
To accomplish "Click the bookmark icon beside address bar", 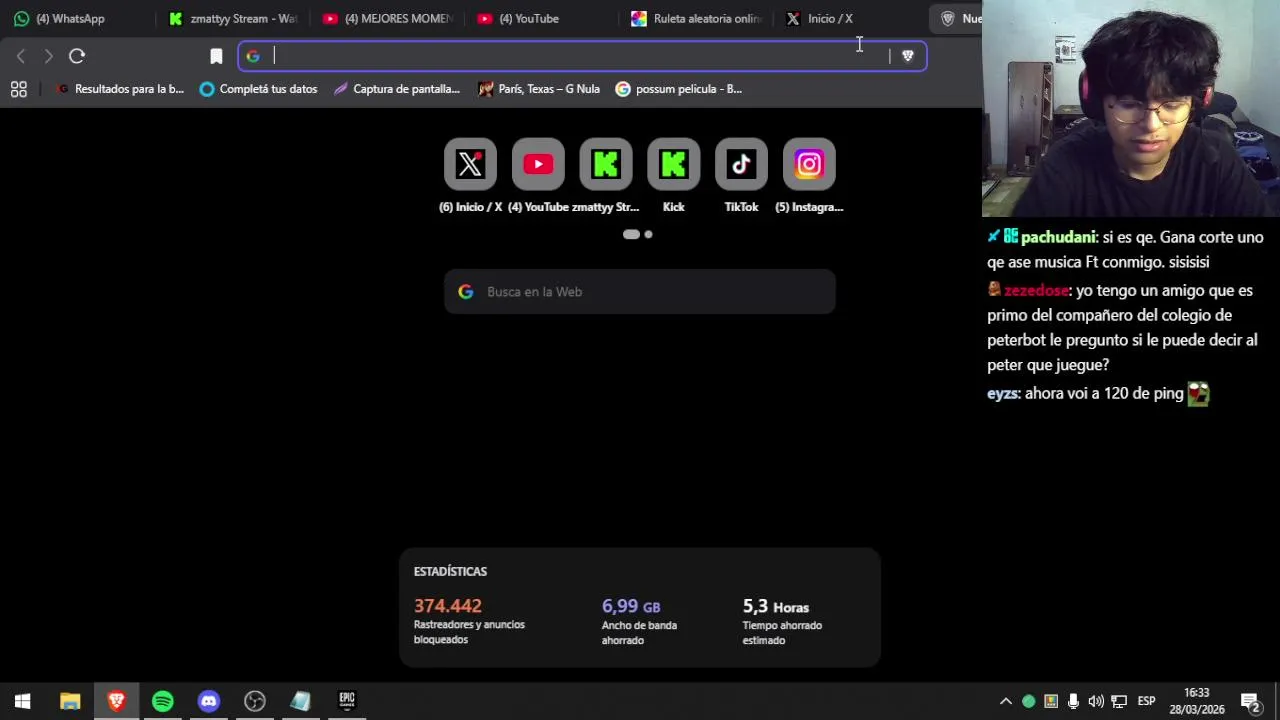I will (x=216, y=56).
